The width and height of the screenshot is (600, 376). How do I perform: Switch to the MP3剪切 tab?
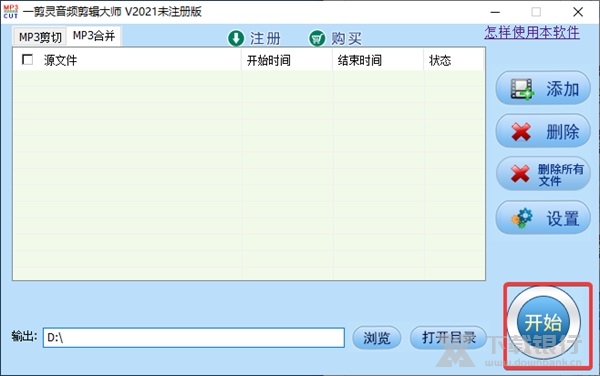(40, 37)
